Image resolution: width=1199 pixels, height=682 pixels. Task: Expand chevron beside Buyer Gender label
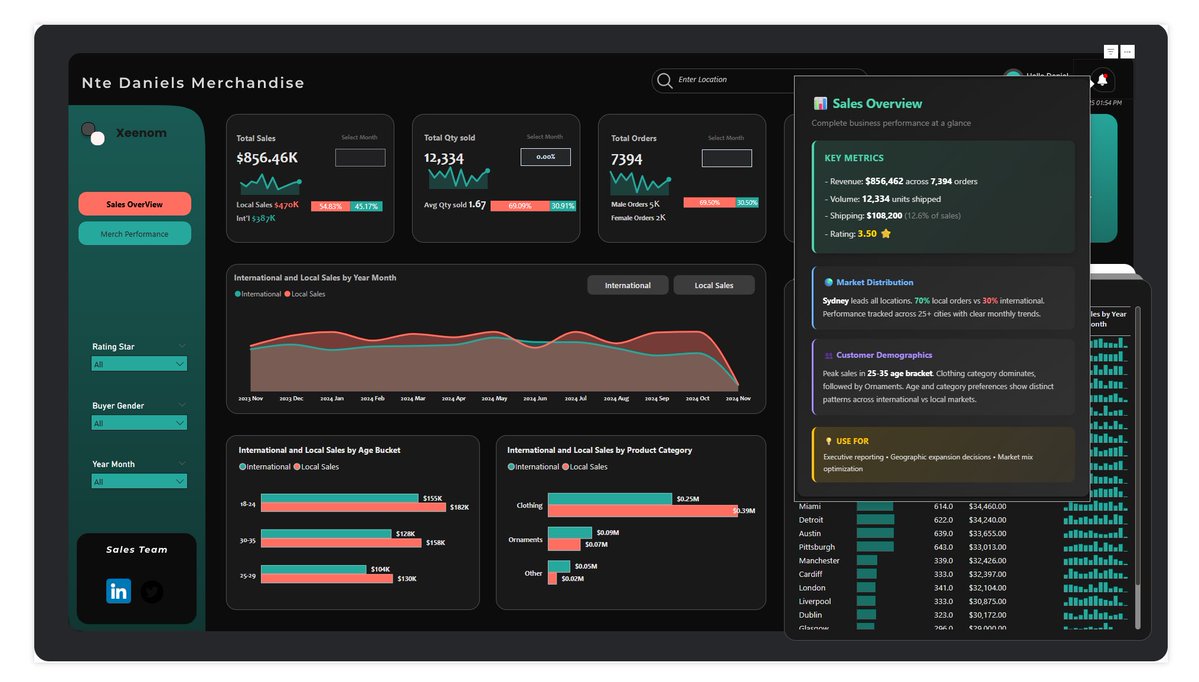pyautogui.click(x=181, y=405)
